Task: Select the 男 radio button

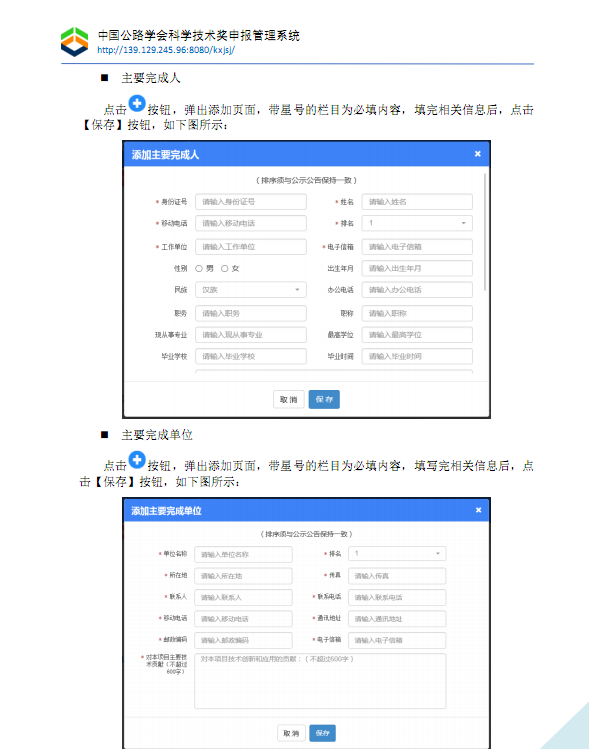Action: [x=199, y=268]
